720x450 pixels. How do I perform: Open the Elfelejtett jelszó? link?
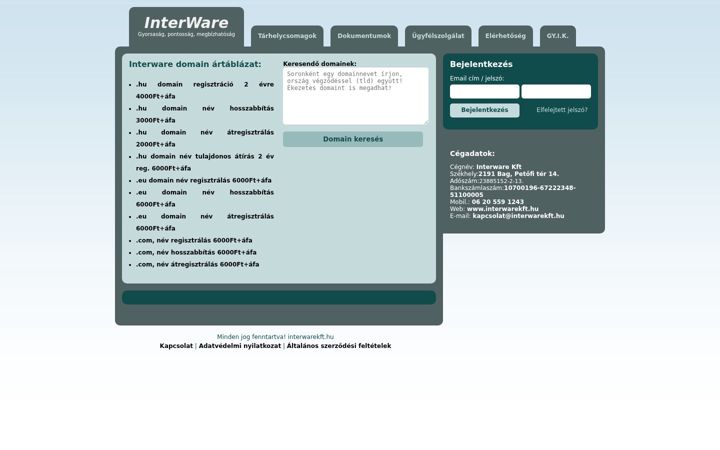562,110
